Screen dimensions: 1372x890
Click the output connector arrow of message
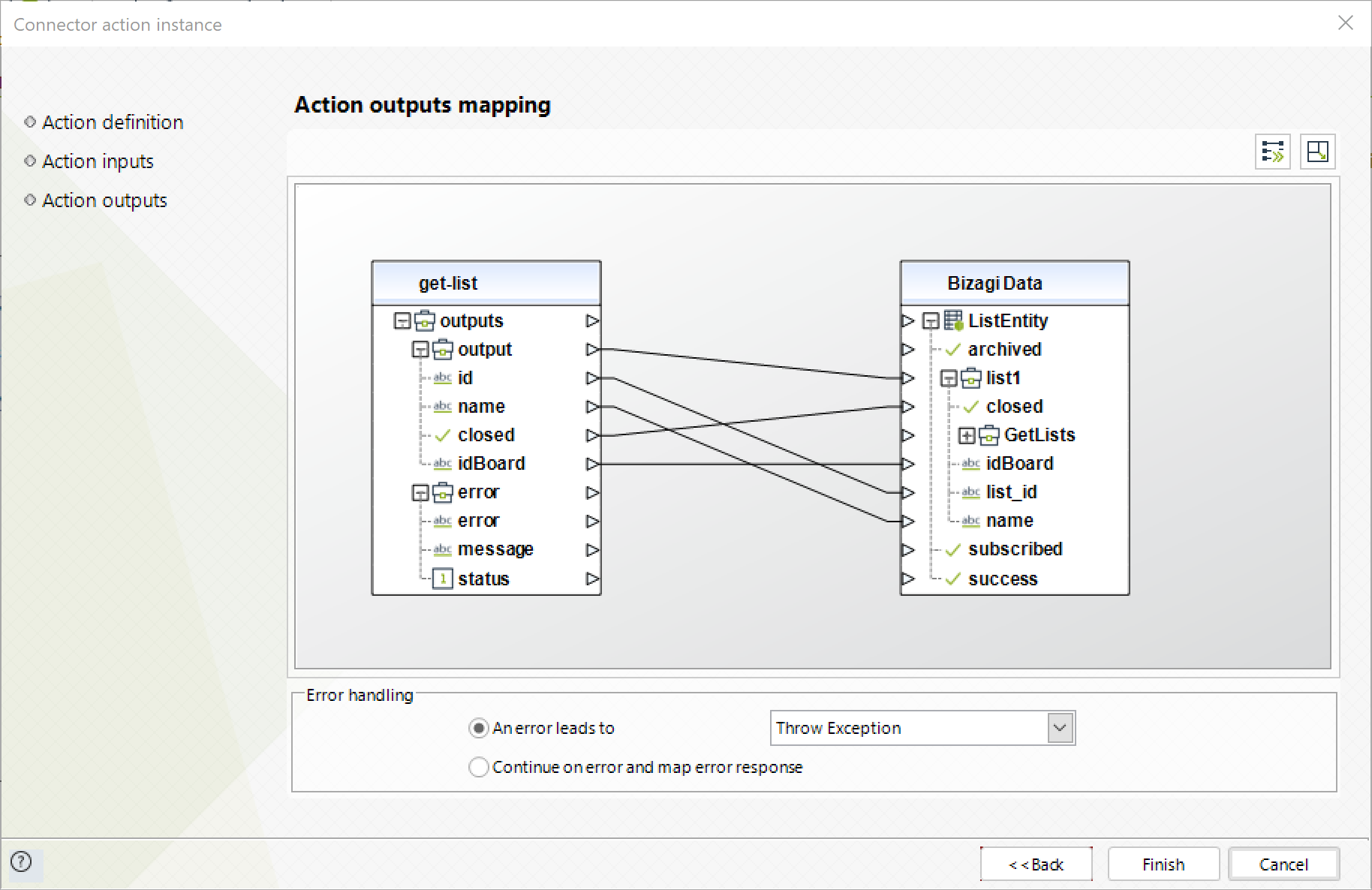tap(592, 550)
